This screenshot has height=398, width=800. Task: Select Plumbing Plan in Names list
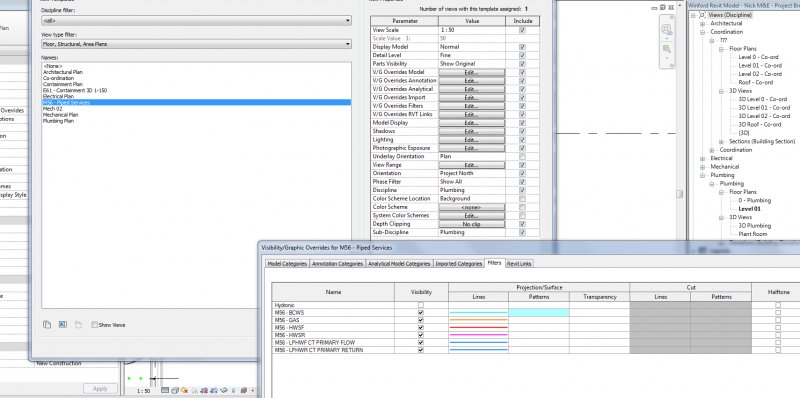(x=58, y=121)
